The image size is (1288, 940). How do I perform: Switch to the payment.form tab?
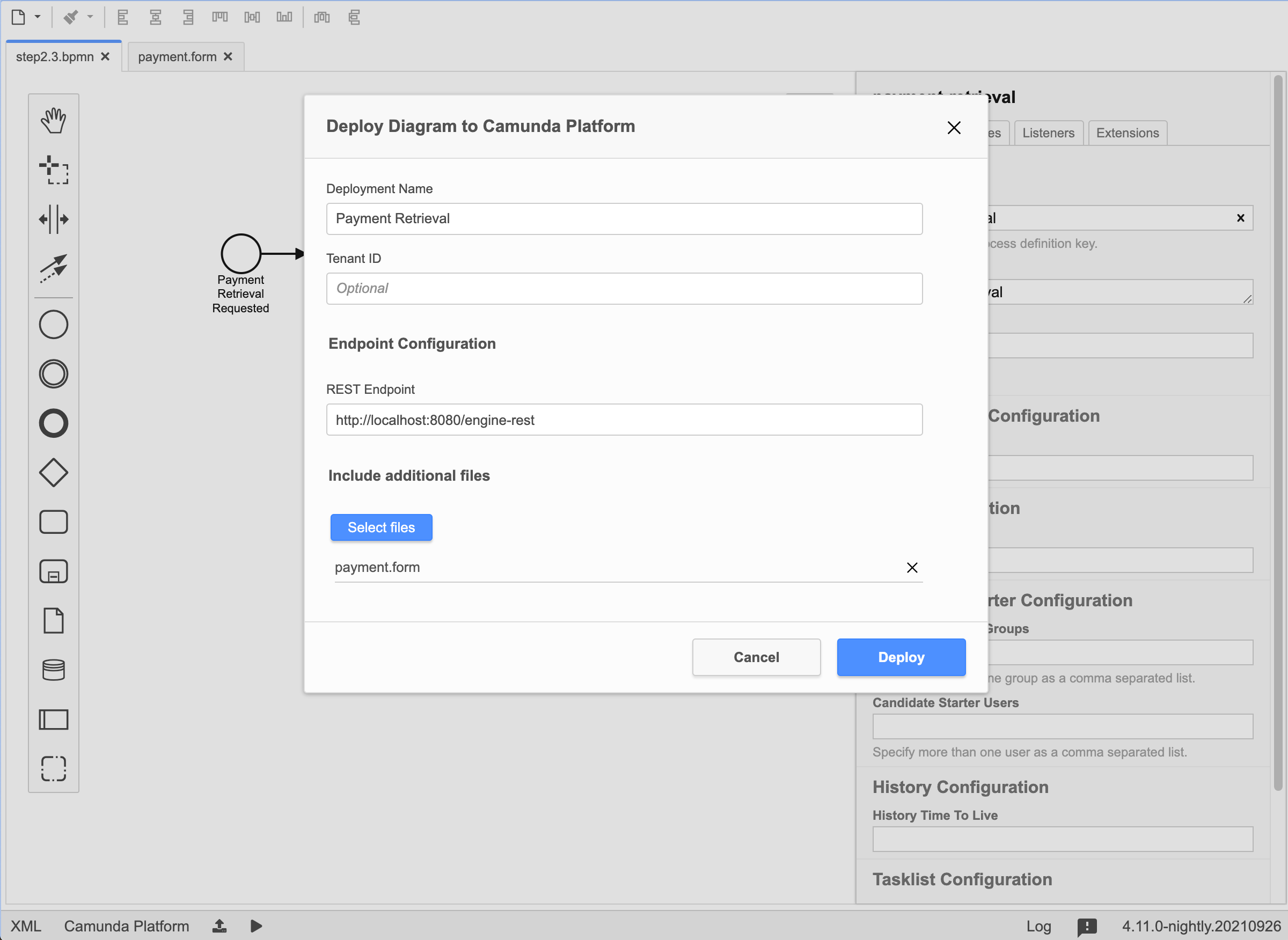177,57
